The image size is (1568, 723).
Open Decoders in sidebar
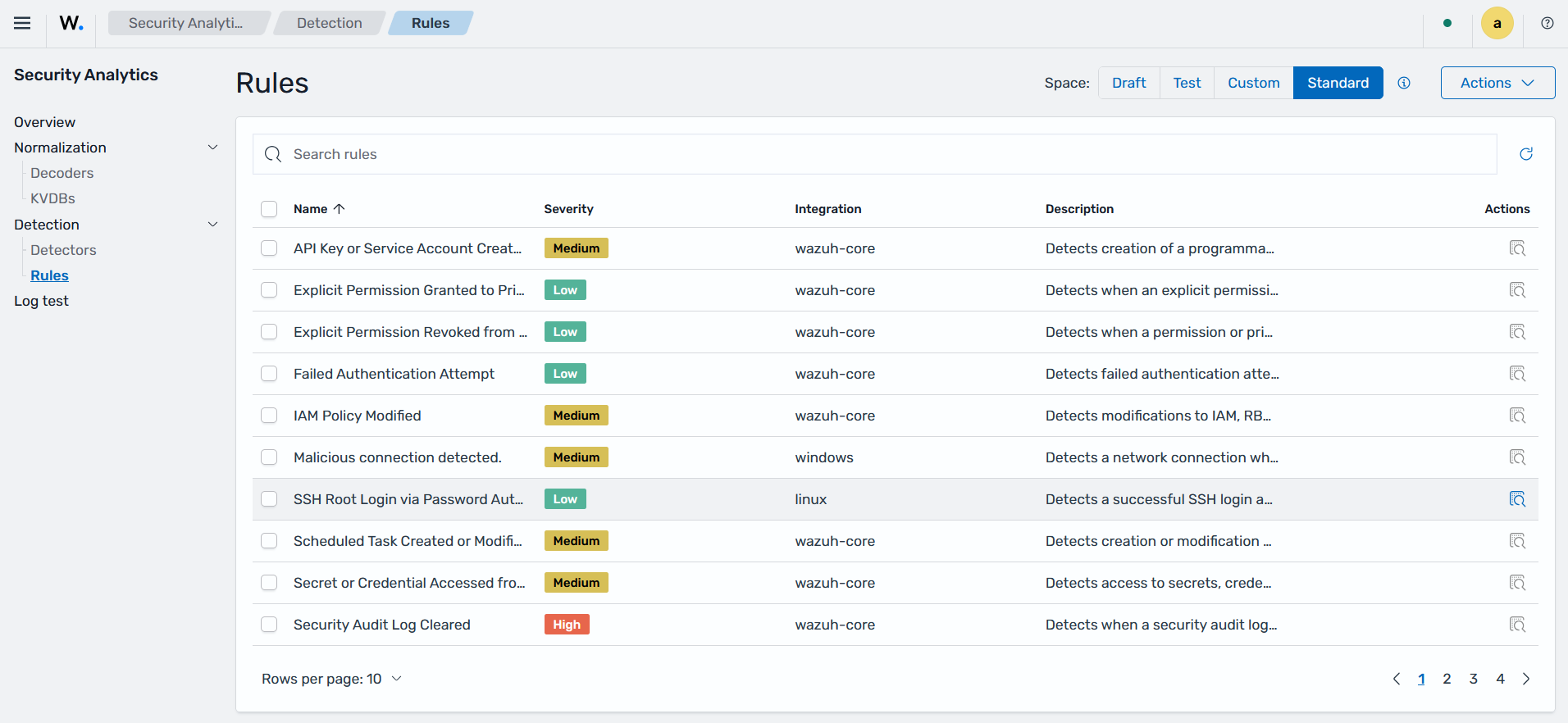(x=62, y=173)
